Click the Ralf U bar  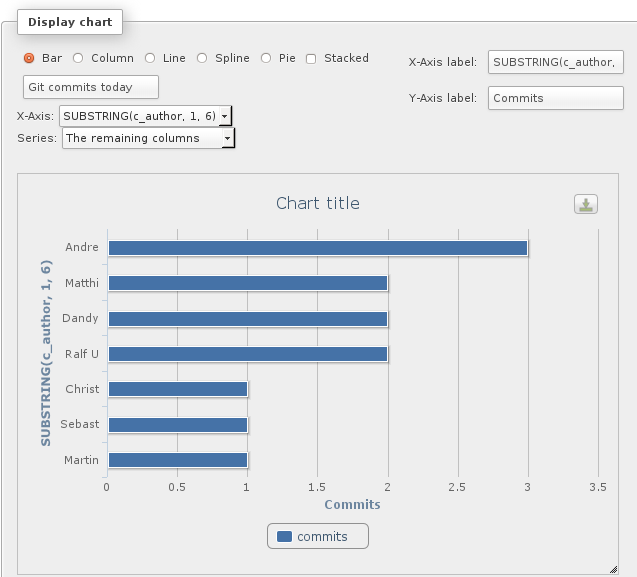click(248, 354)
